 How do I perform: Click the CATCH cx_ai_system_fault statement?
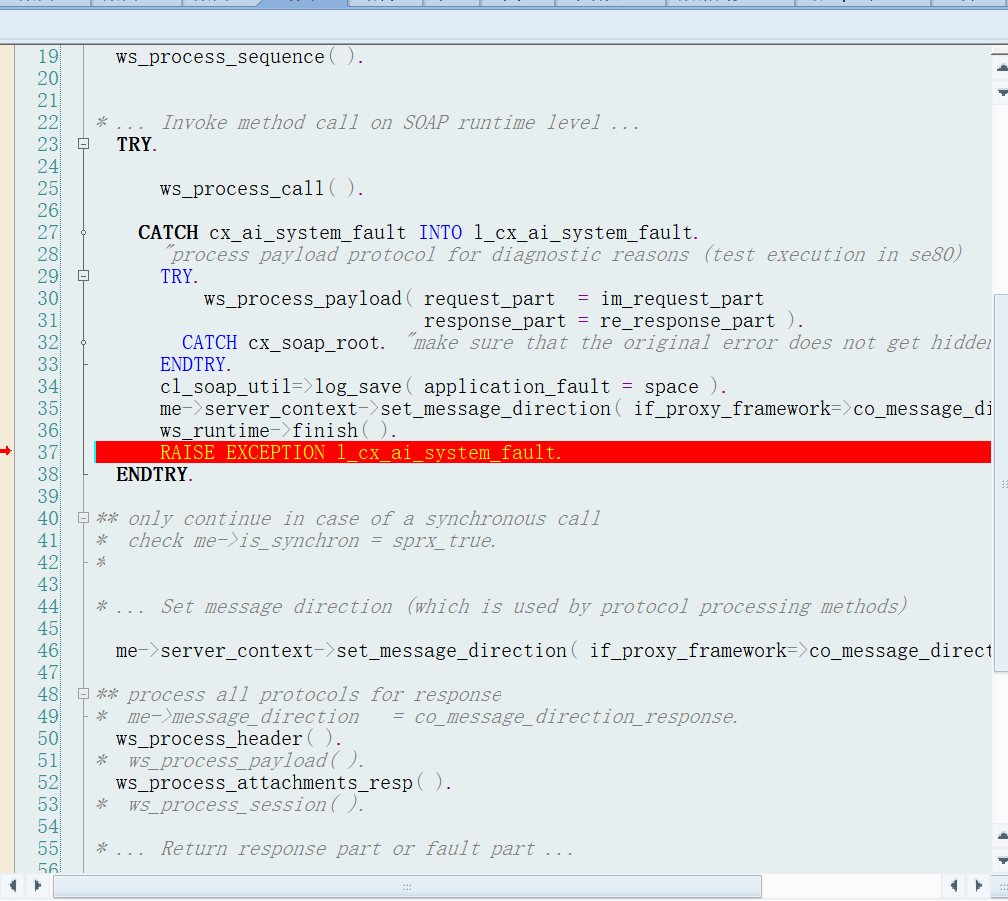click(418, 233)
